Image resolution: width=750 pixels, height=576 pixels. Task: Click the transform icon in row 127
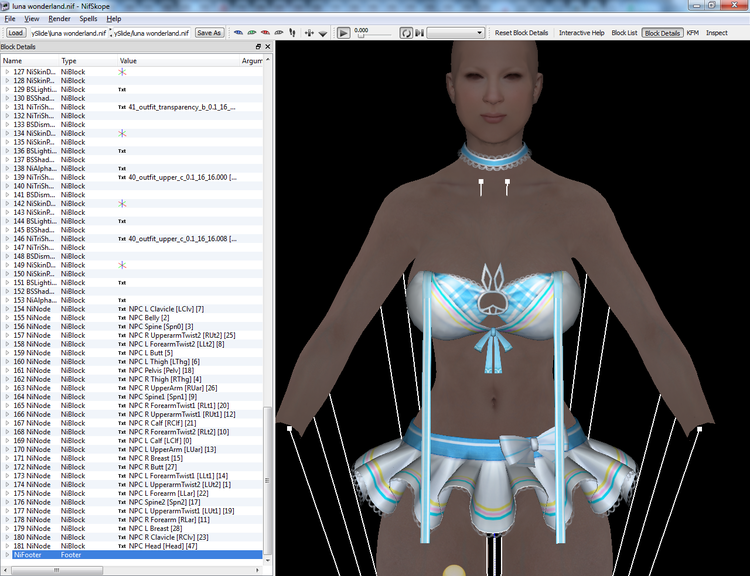pyautogui.click(x=122, y=72)
